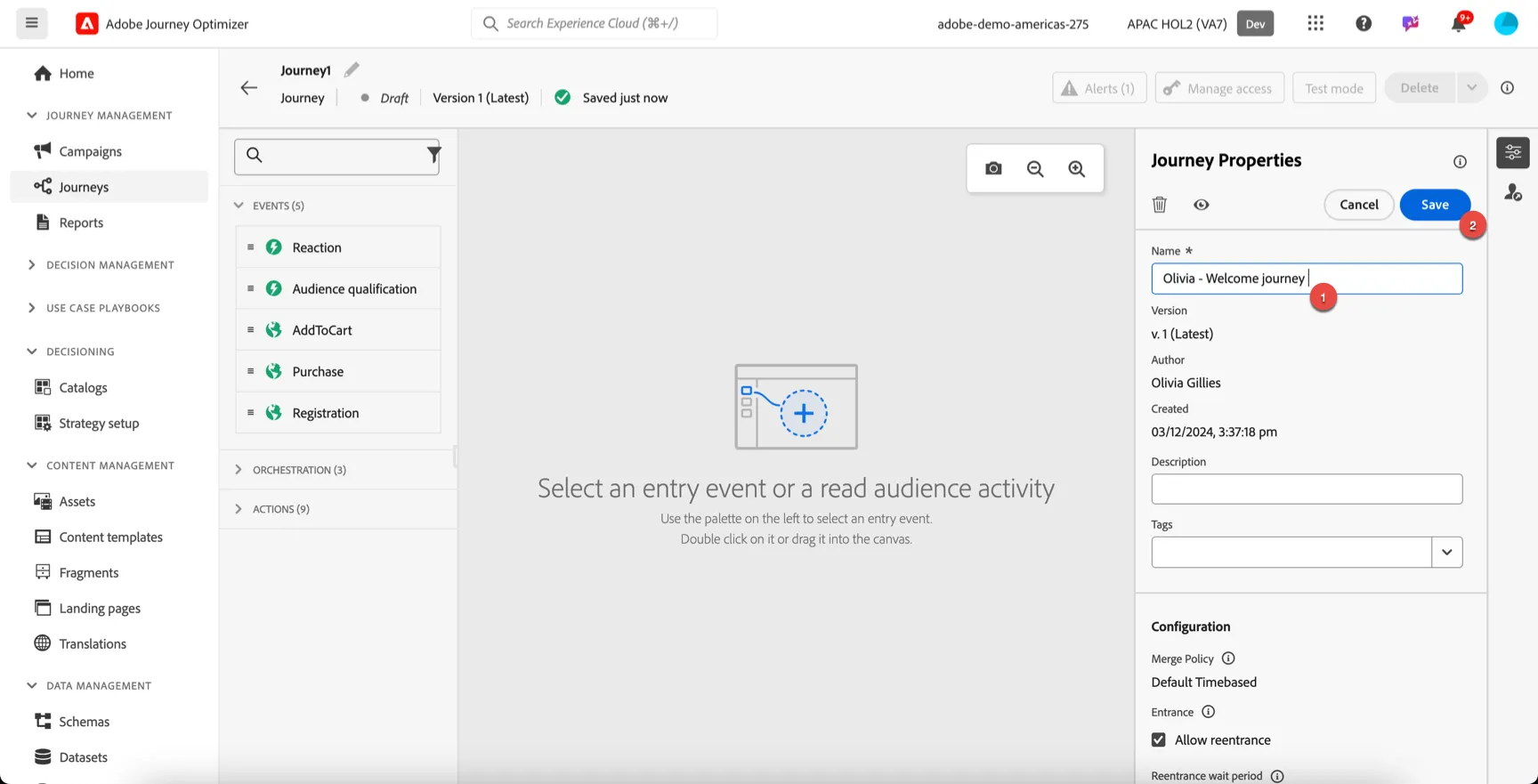Click the Merge Policy info icon

pyautogui.click(x=1228, y=659)
